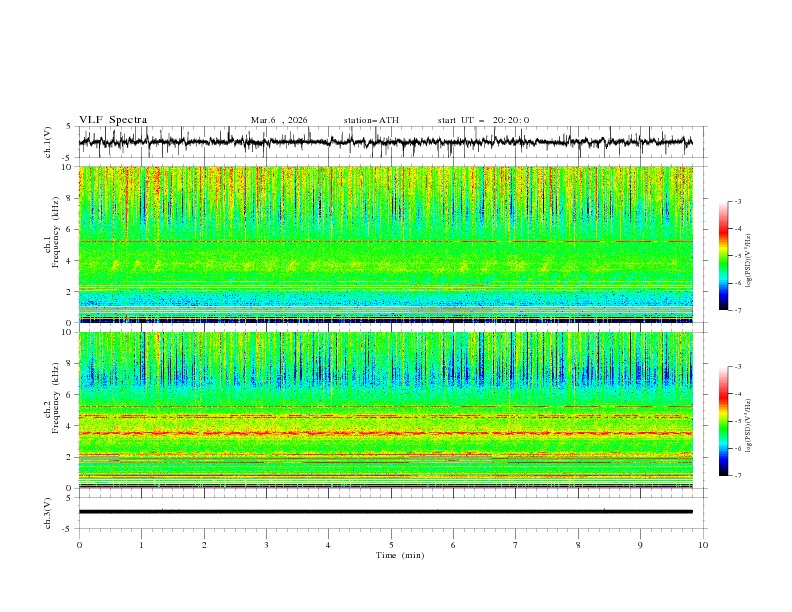Click the ch.1 voltage waveform trace
Viewport: 792px width, 612px height.
(386, 142)
